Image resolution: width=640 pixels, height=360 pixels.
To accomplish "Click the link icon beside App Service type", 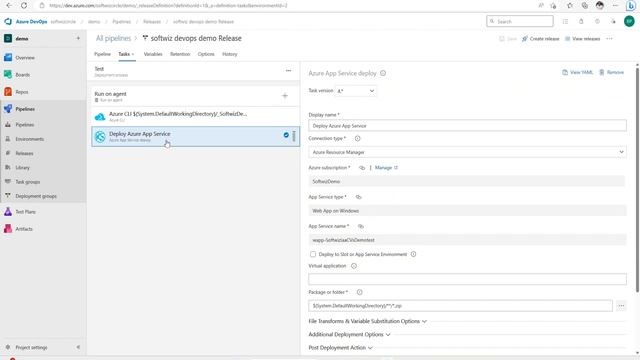I will click(x=358, y=197).
